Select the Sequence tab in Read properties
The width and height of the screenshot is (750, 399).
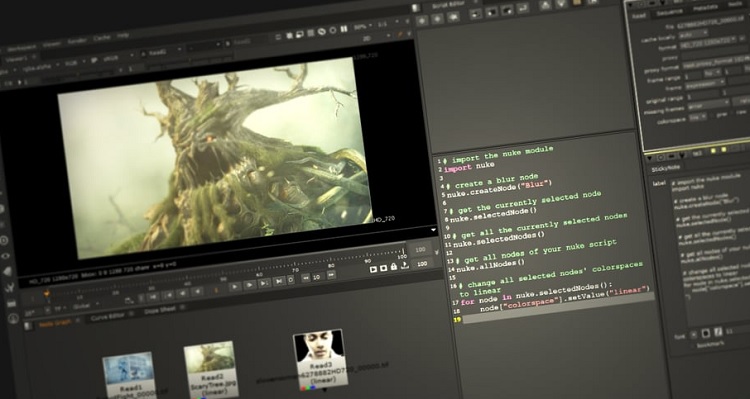(669, 12)
